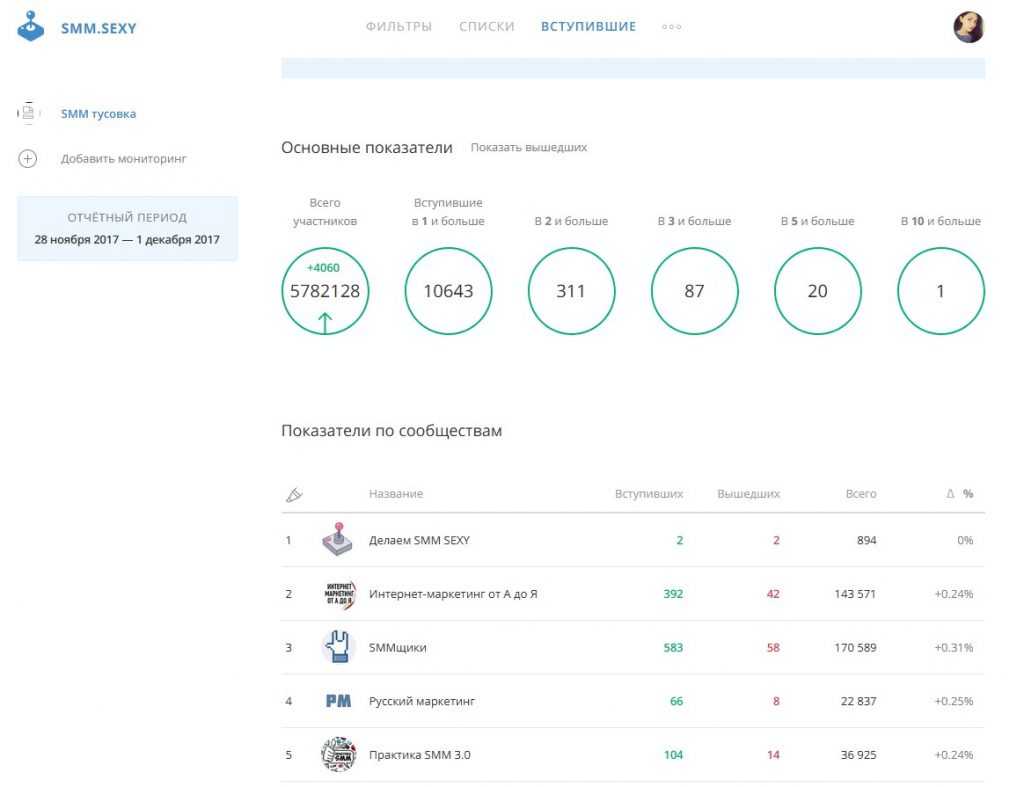Screen dimensions: 1024x787
Task: Select the 'В 2 и больше' circle with 311
Action: click(571, 291)
